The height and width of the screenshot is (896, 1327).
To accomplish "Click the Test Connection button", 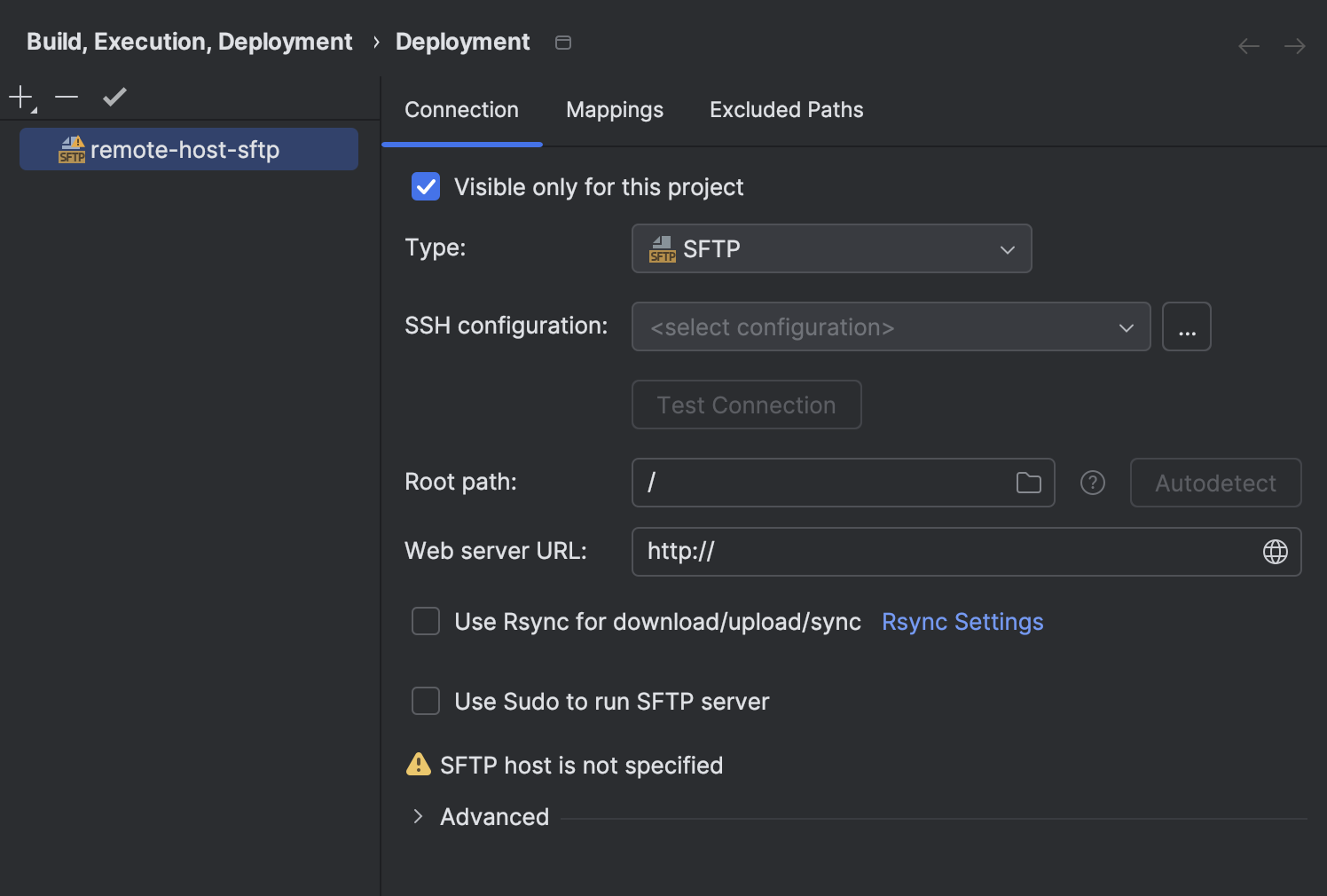I will point(746,405).
